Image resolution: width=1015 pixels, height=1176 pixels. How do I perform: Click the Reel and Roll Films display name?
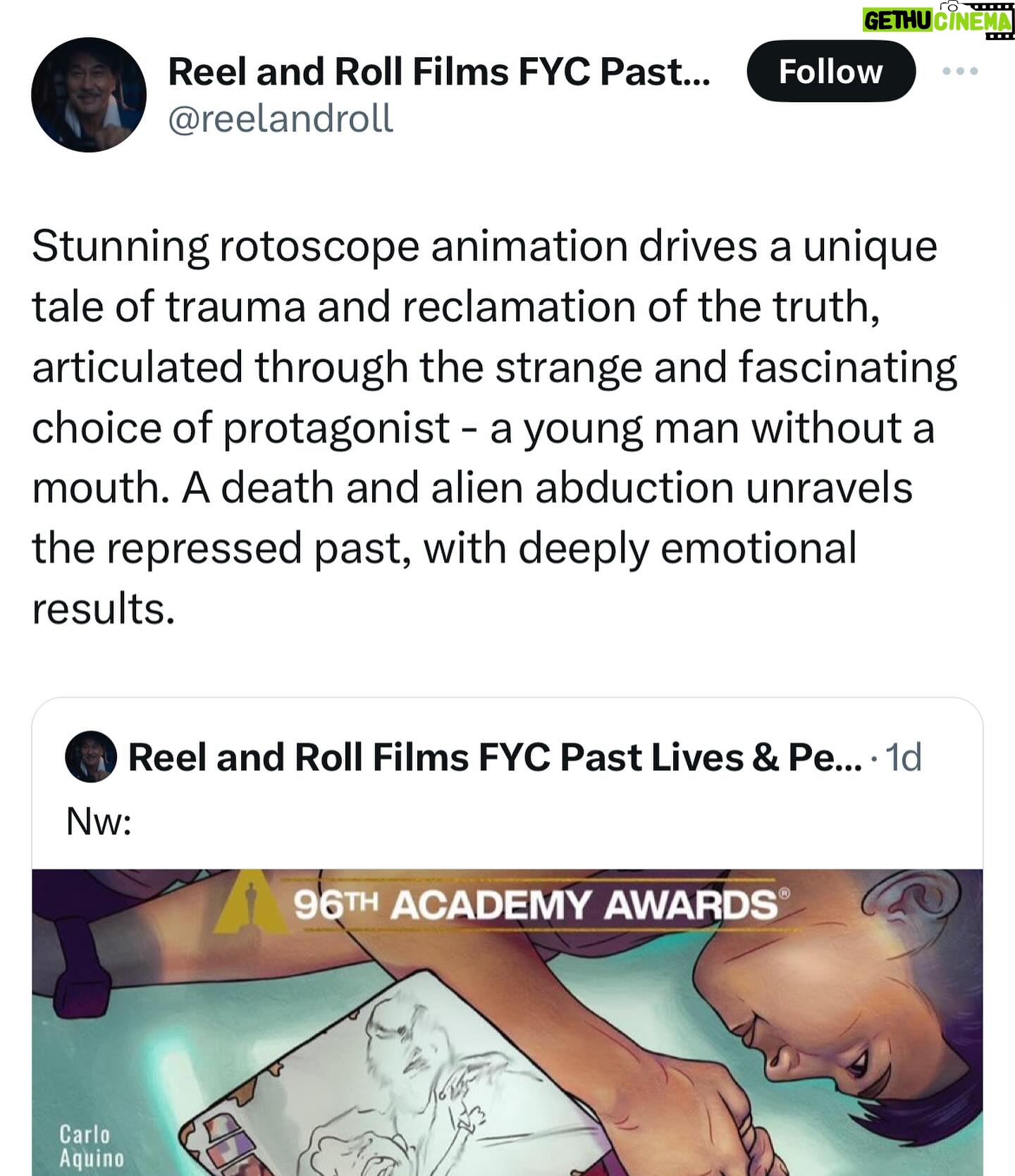click(x=438, y=72)
